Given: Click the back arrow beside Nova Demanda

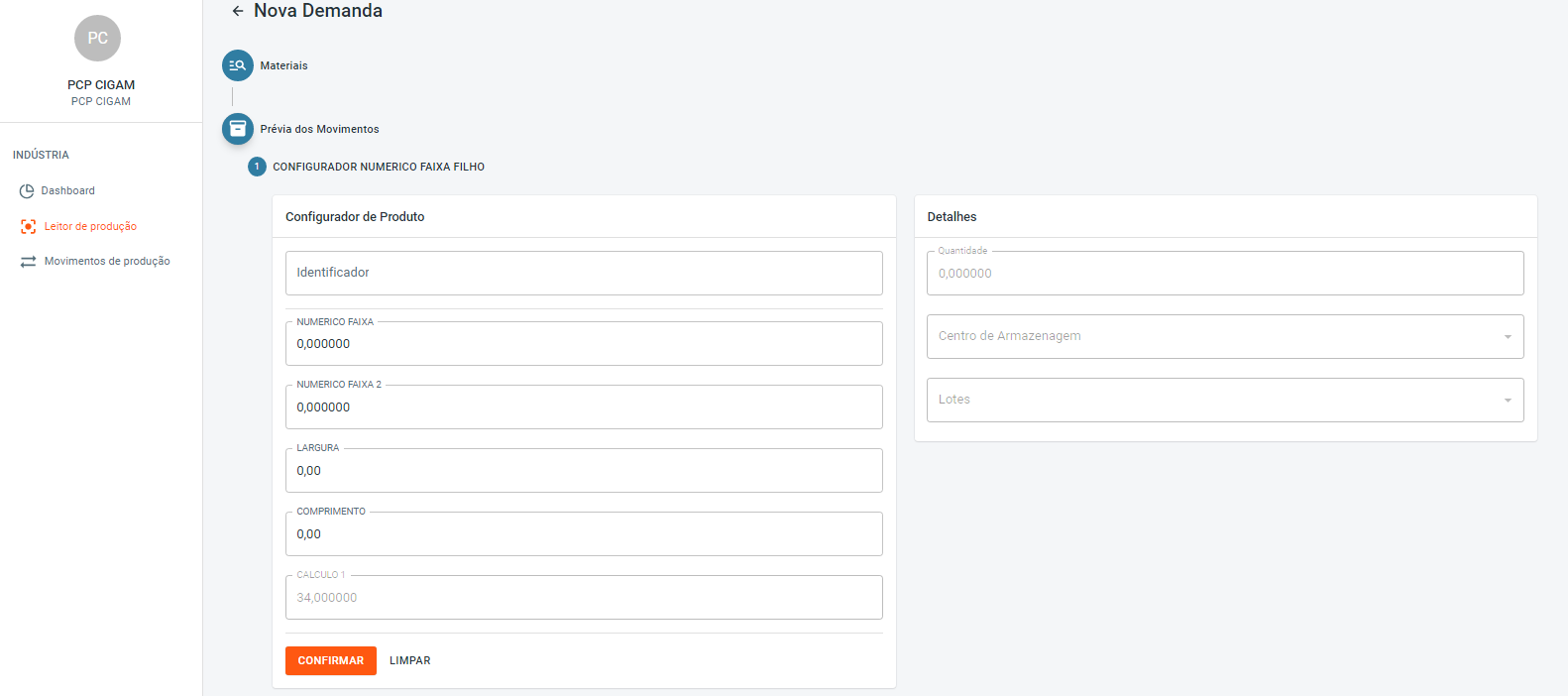Looking at the screenshot, I should [237, 11].
